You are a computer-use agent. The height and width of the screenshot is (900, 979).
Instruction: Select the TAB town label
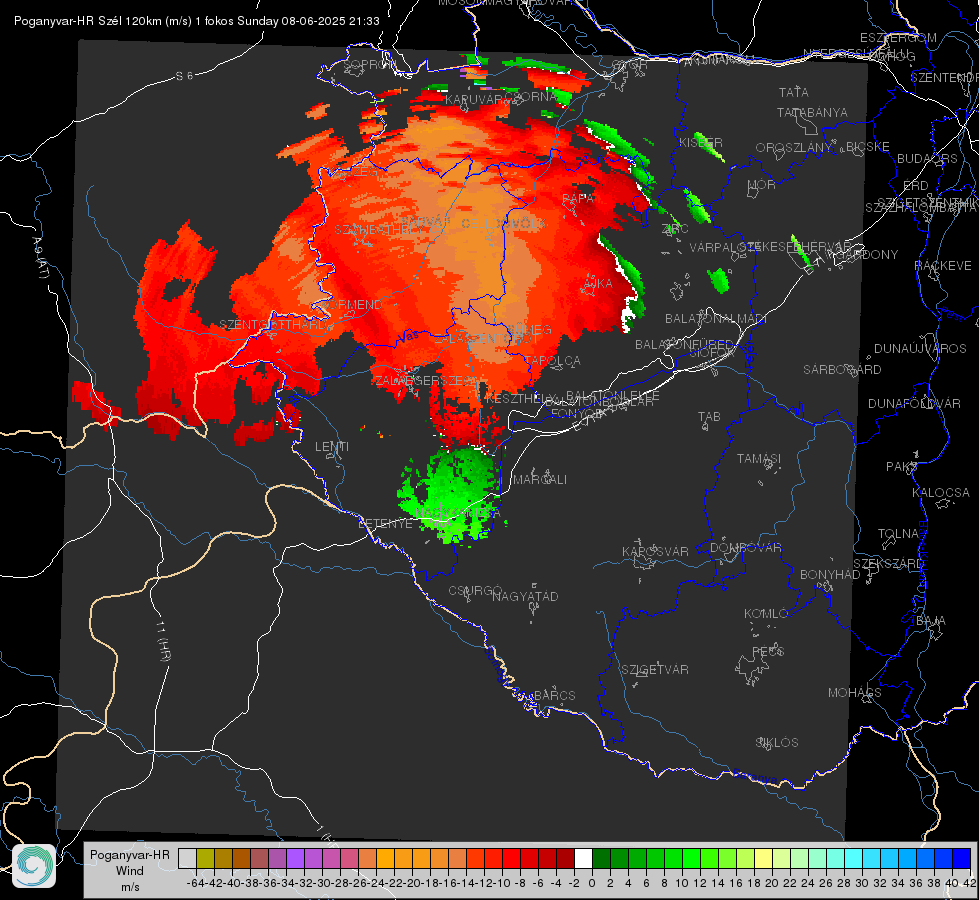pos(709,417)
